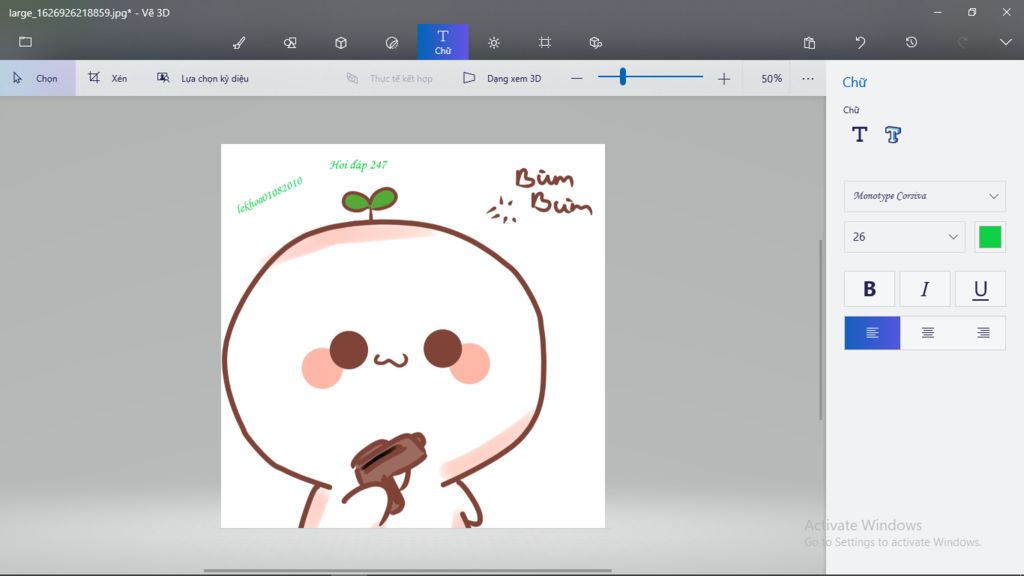Select the 2D text T icon
The height and width of the screenshot is (576, 1024).
point(859,135)
